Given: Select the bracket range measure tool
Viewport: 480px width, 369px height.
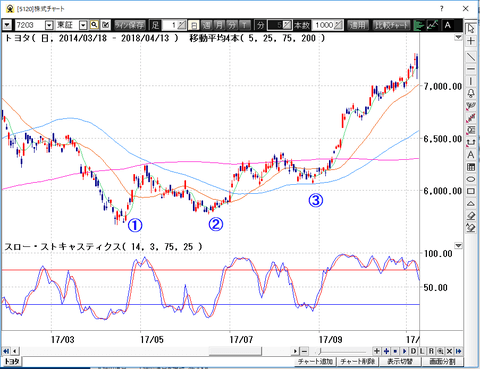Looking at the screenshot, I should pos(471,142).
